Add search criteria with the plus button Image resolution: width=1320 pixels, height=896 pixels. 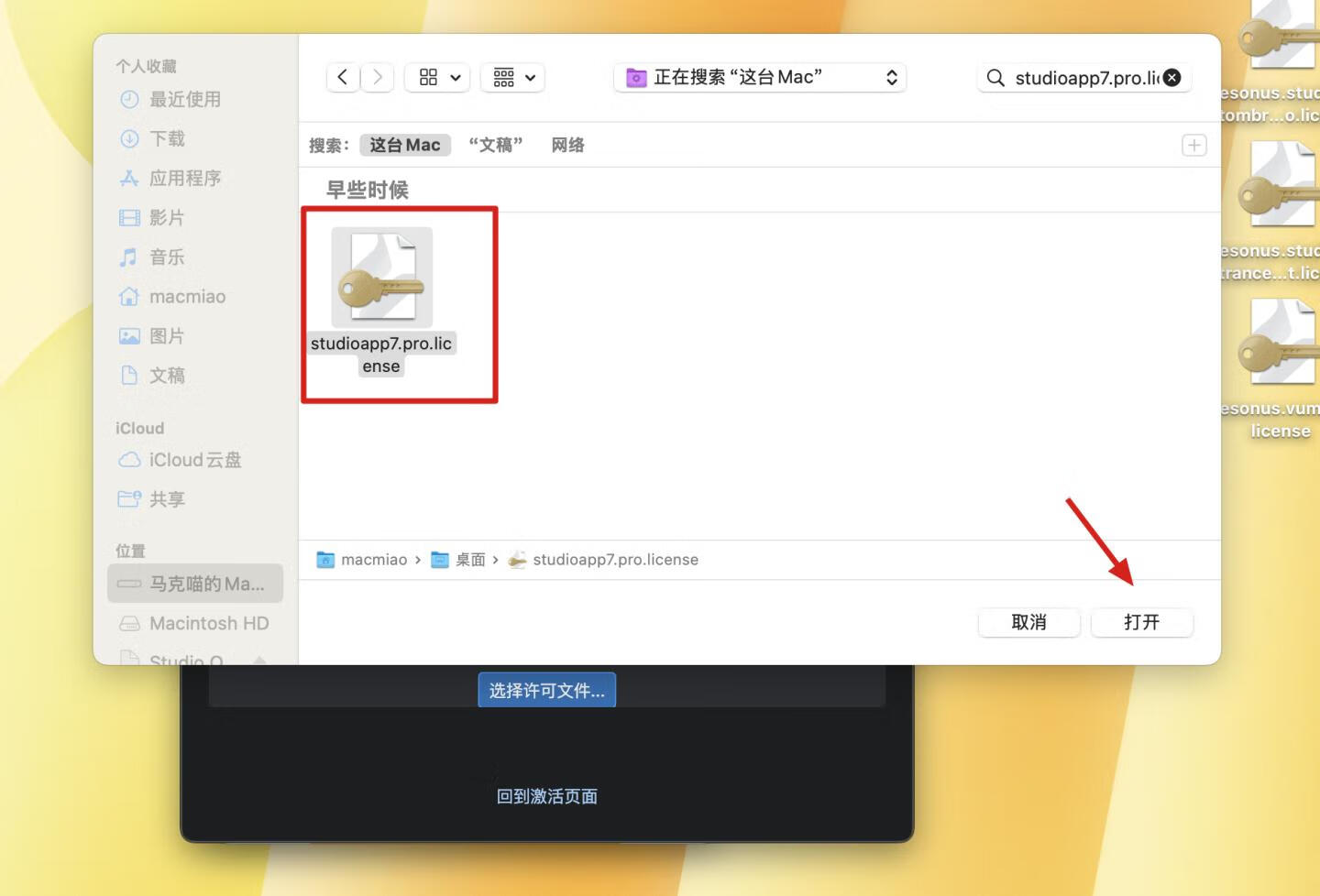1193,145
